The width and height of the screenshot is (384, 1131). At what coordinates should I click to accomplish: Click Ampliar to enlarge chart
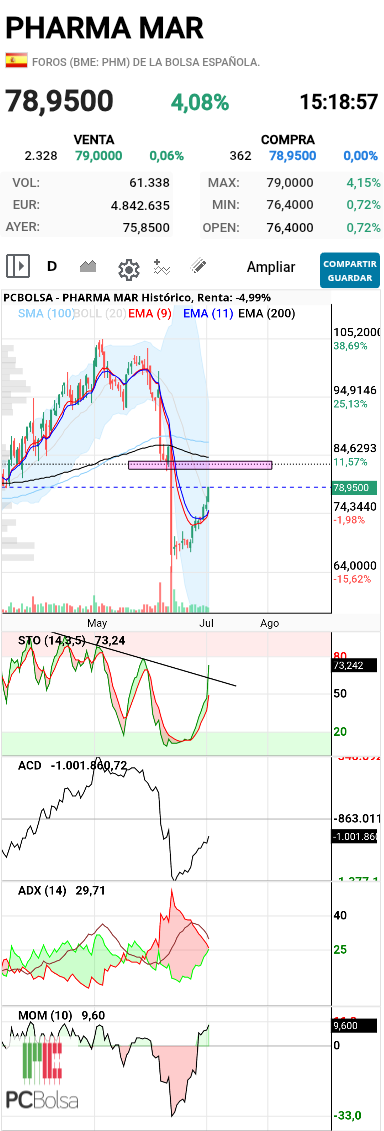(x=271, y=267)
